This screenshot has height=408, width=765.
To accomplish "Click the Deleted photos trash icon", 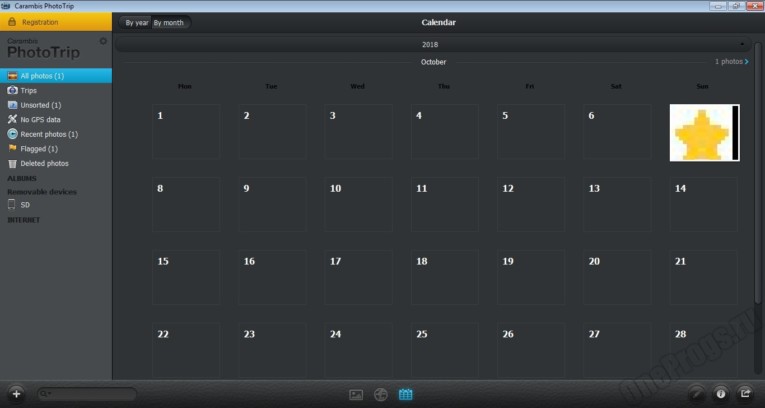I will point(12,163).
